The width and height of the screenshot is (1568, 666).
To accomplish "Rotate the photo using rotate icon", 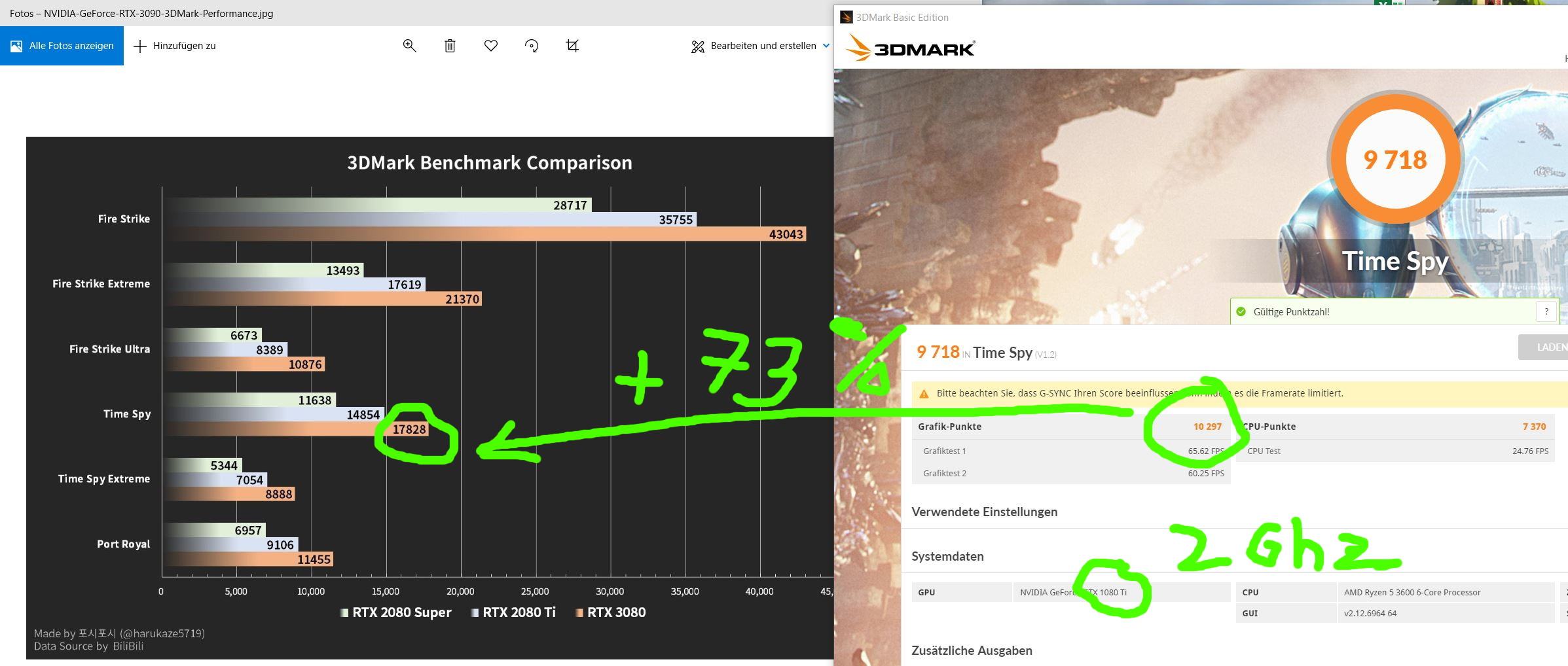I will pos(532,46).
